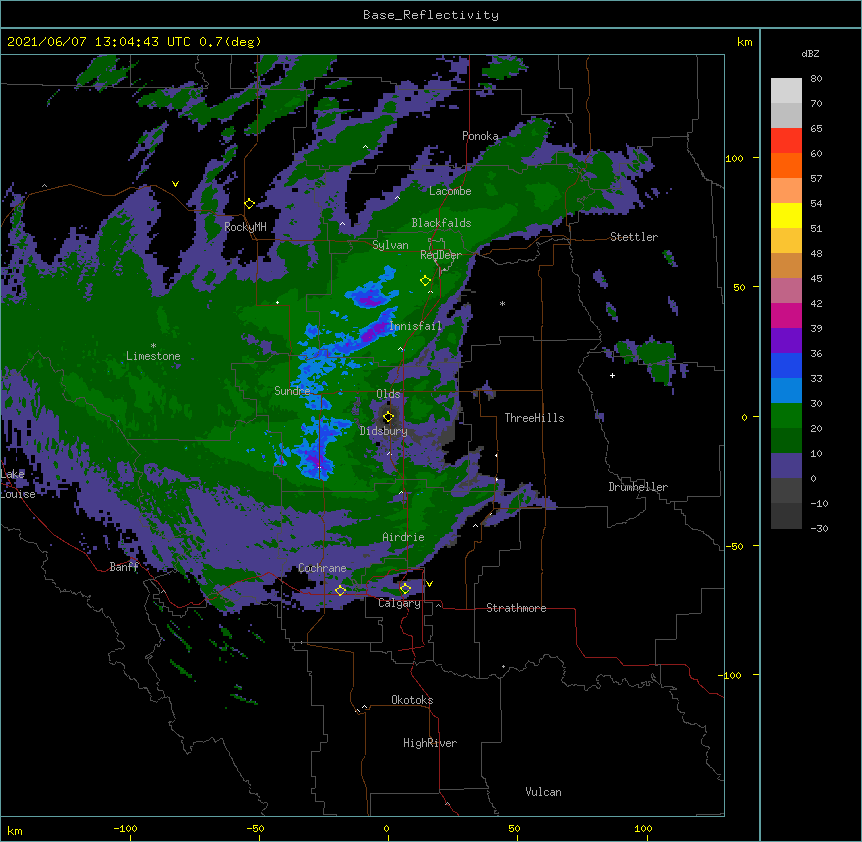
Task: Click the Vulcan town label
Action: point(543,792)
